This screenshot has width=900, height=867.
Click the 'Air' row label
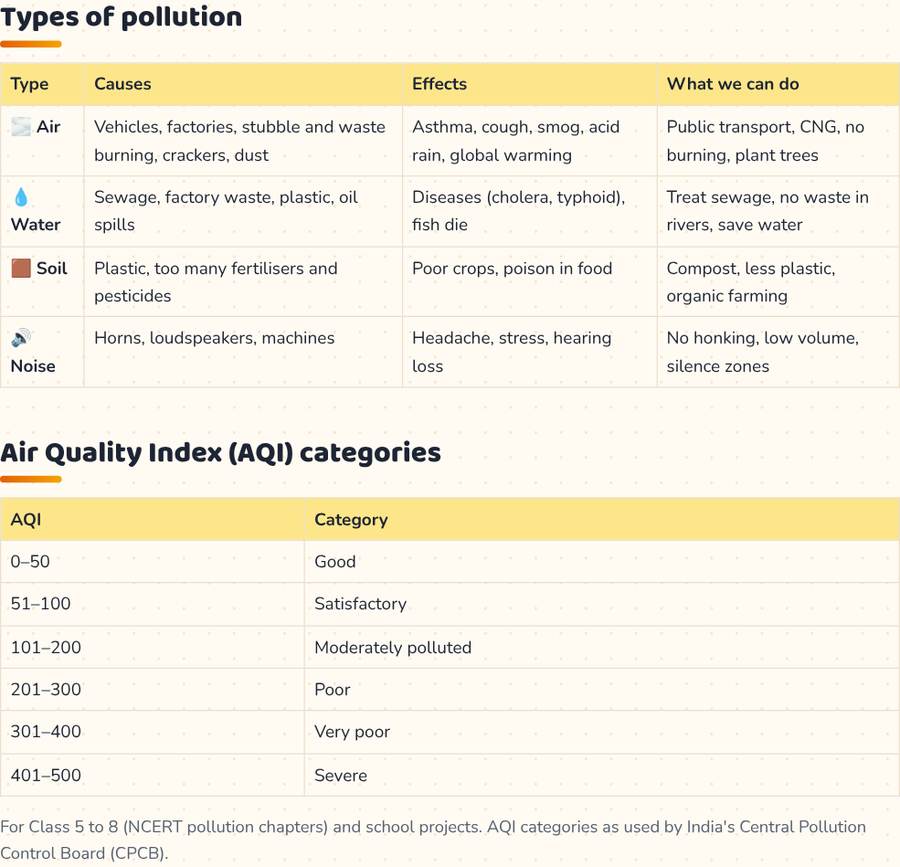pos(48,127)
